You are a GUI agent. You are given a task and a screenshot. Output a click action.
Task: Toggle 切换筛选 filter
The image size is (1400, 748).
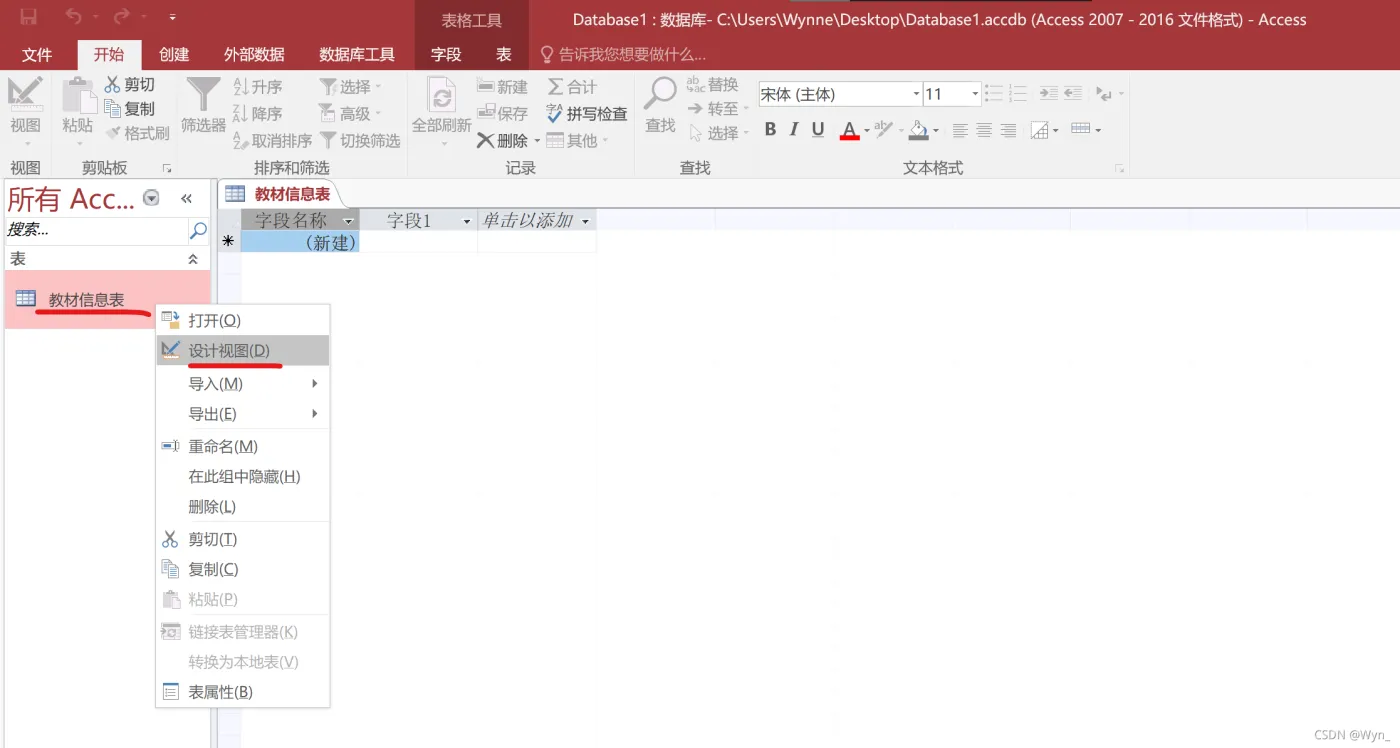point(360,141)
